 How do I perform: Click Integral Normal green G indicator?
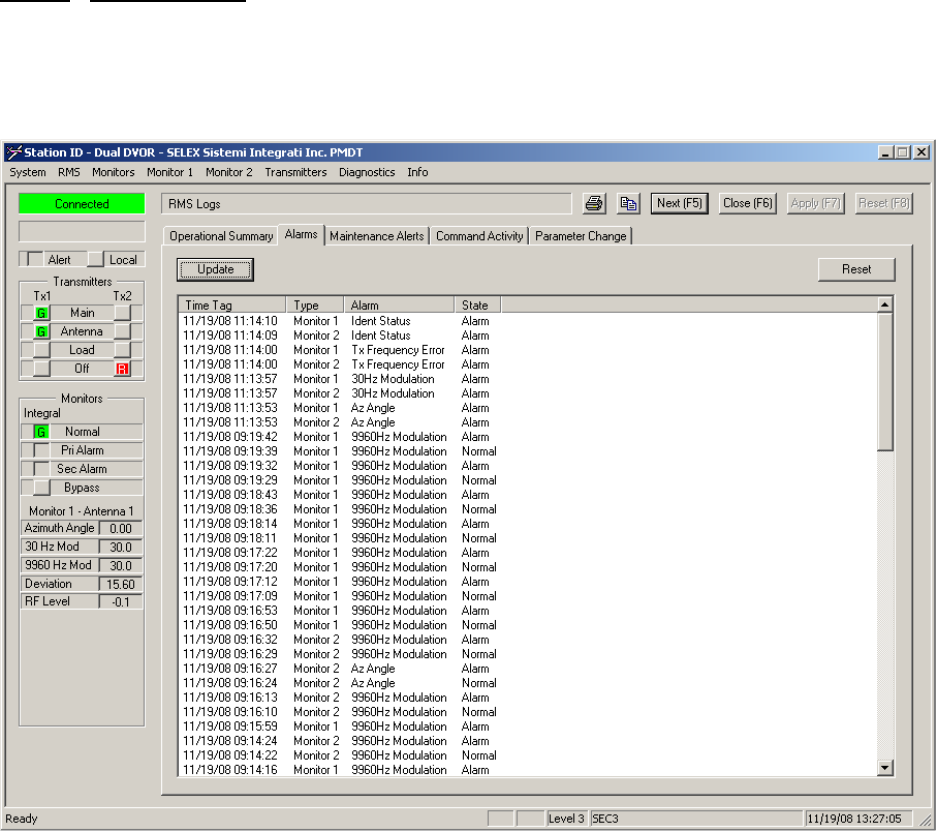(41, 432)
